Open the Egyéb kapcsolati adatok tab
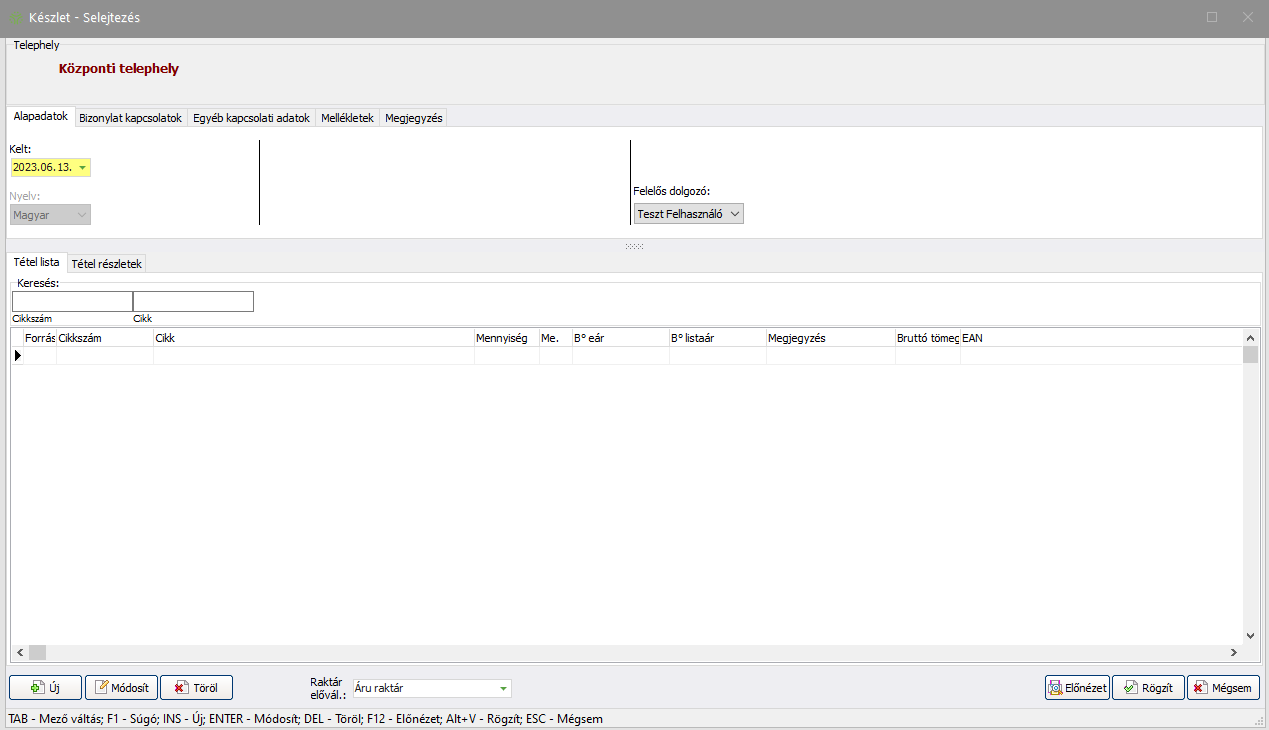 [251, 118]
